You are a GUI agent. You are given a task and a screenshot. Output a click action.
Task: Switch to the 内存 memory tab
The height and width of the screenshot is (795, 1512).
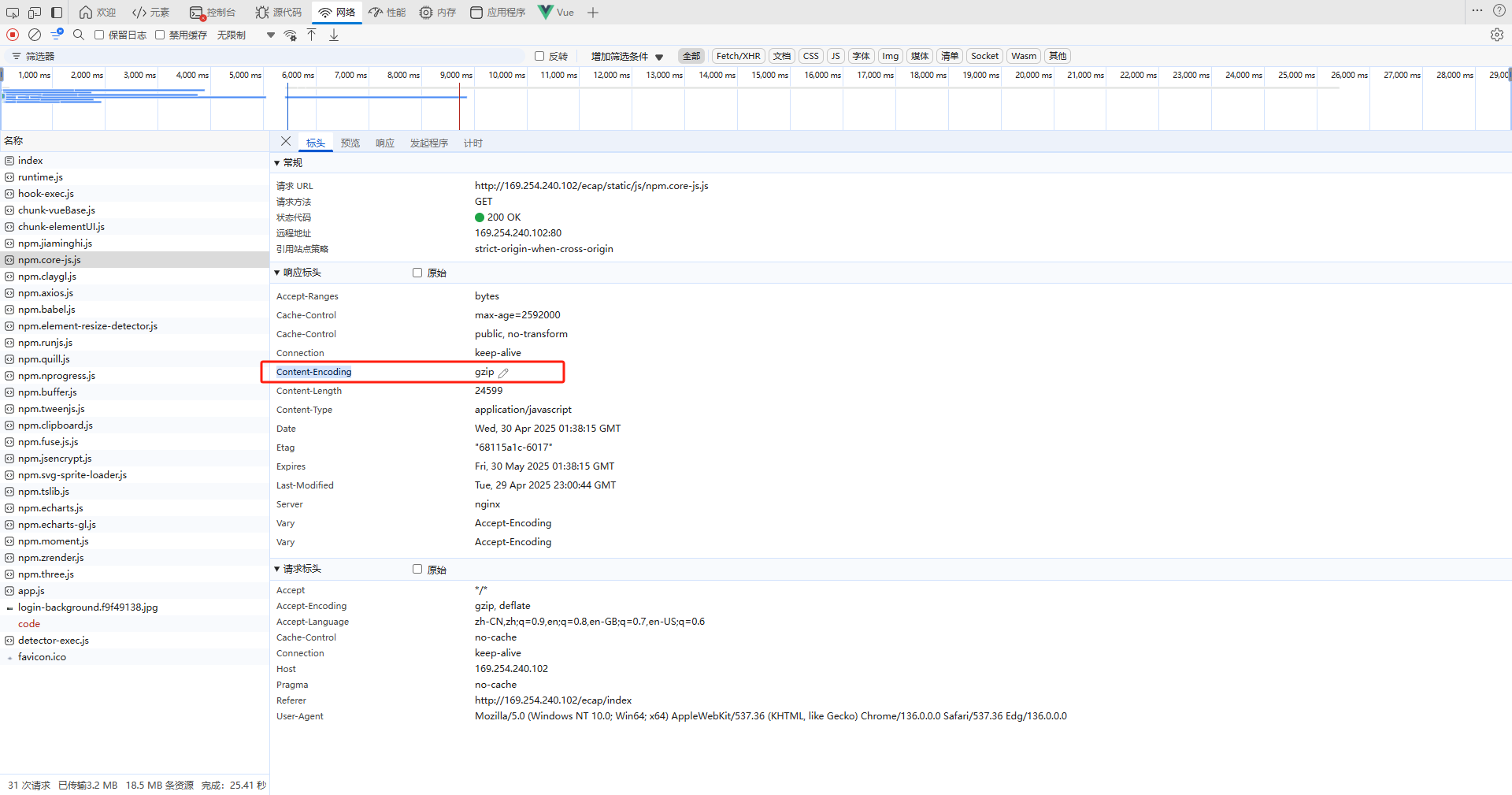tap(438, 13)
